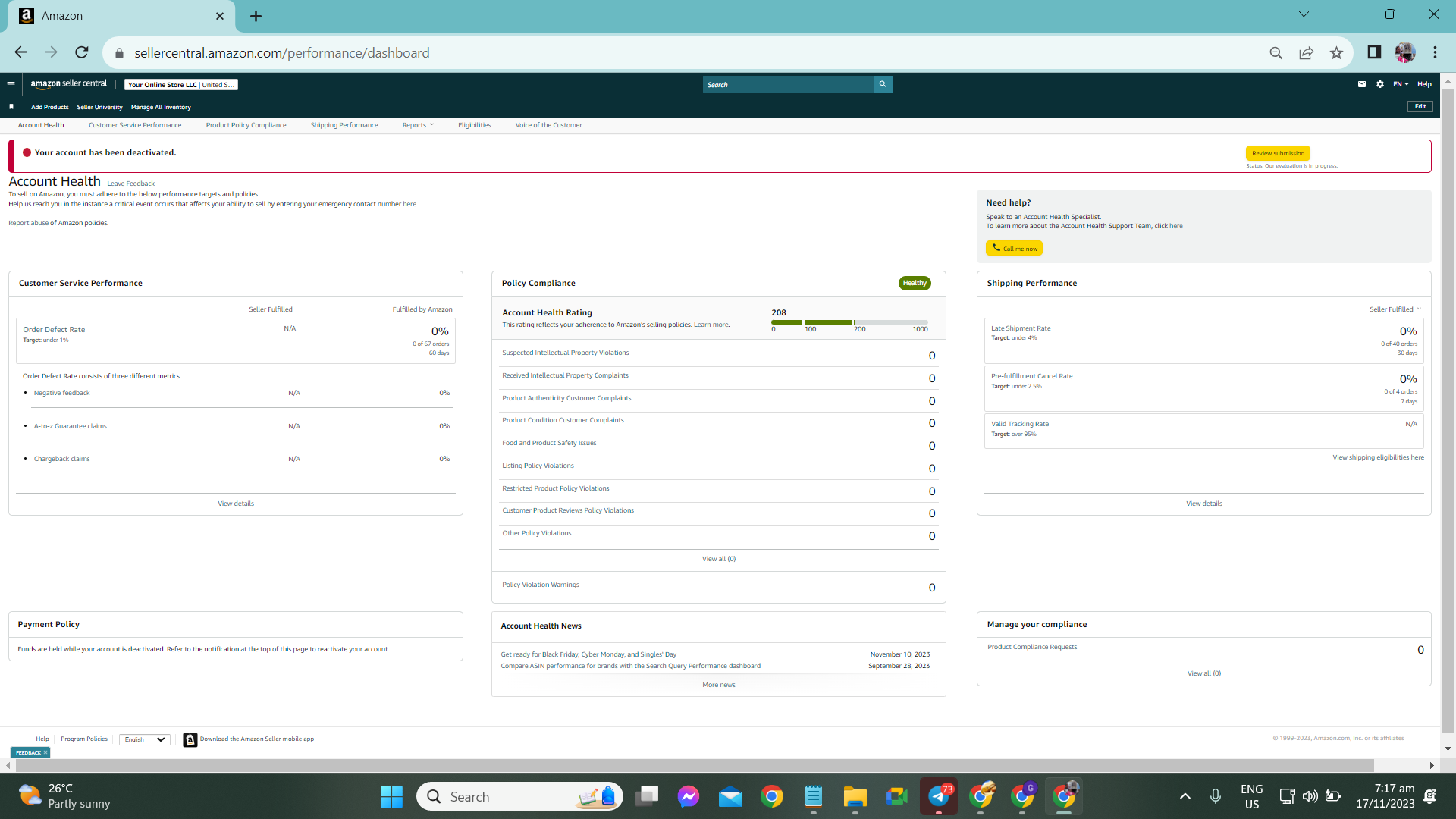Open the Chrome three-dot menu
The height and width of the screenshot is (819, 1456).
tap(1435, 52)
